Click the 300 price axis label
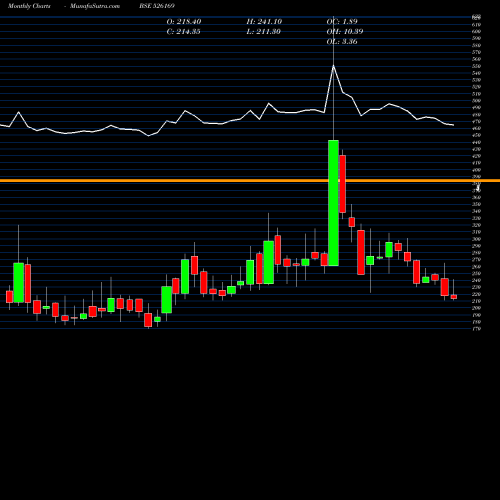The height and width of the screenshot is (500, 500). (x=477, y=239)
